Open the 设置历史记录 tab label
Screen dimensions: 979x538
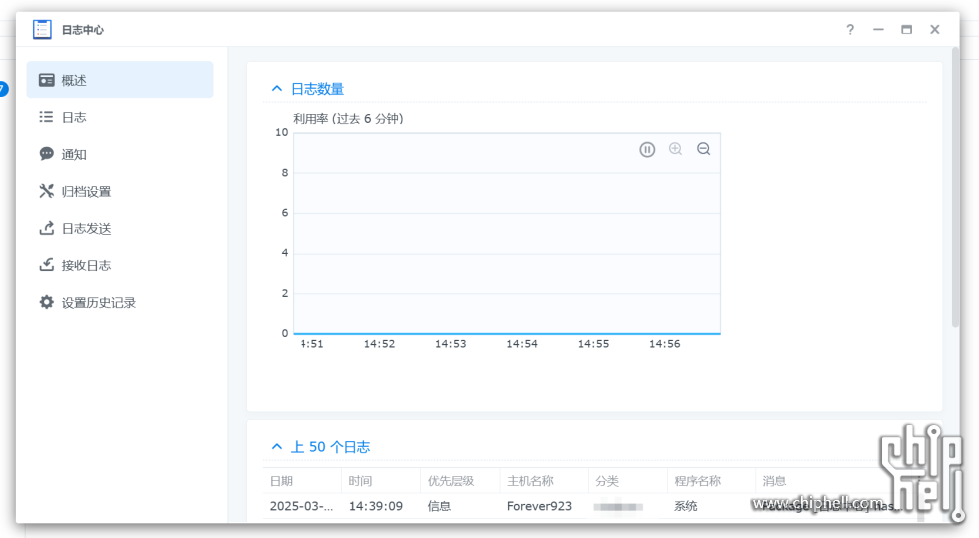click(x=99, y=303)
